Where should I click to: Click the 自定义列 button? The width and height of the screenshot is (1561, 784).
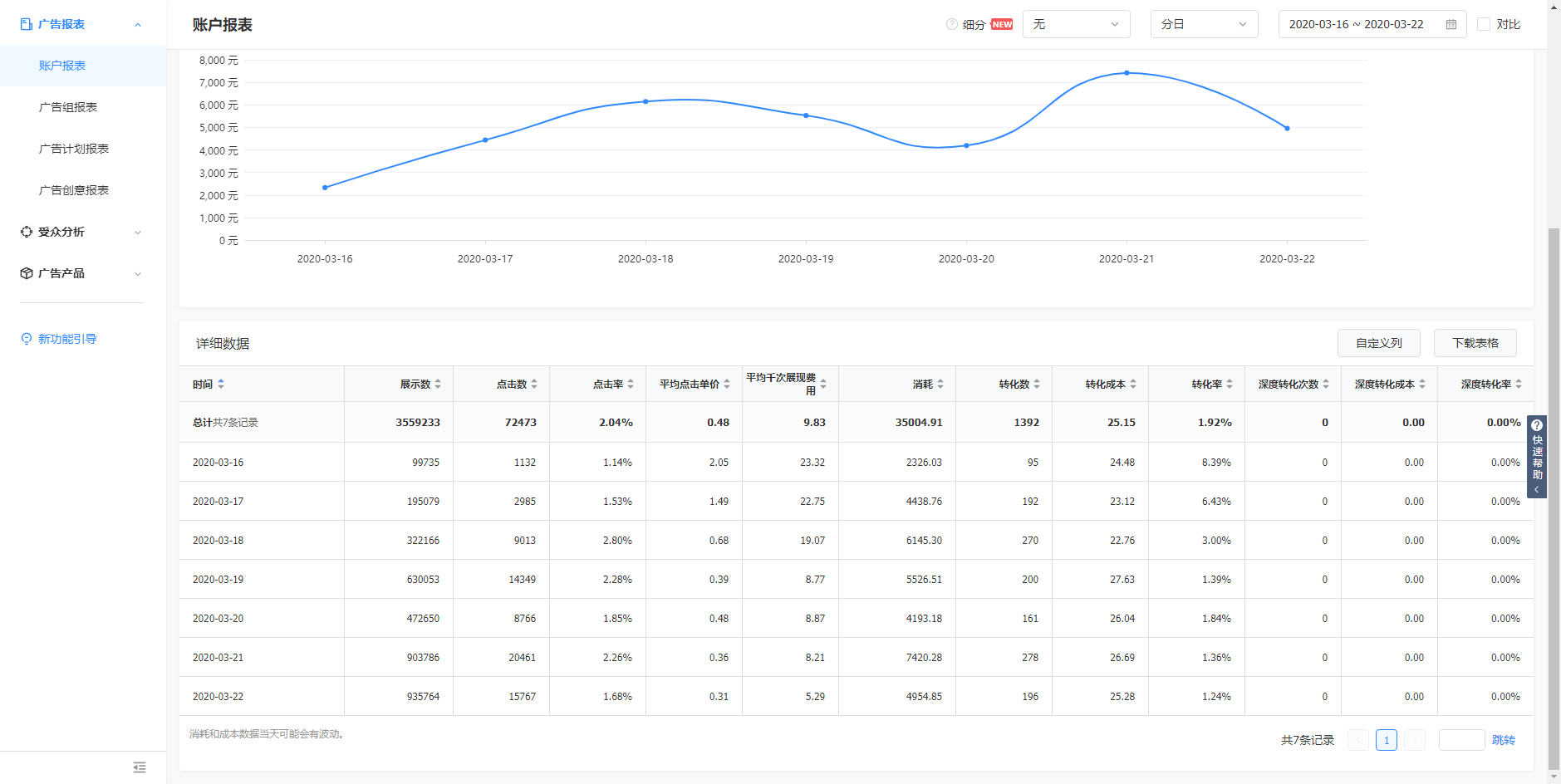tap(1378, 343)
